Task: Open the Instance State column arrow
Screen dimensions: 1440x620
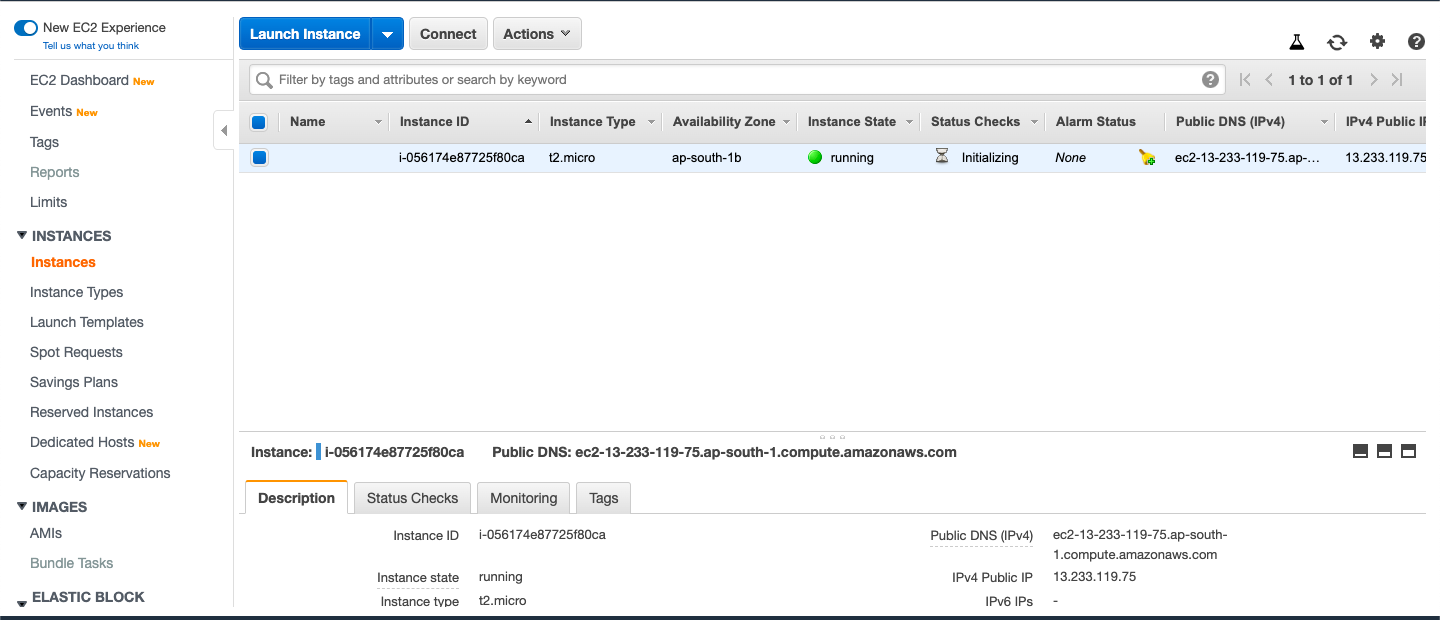Action: tap(909, 122)
